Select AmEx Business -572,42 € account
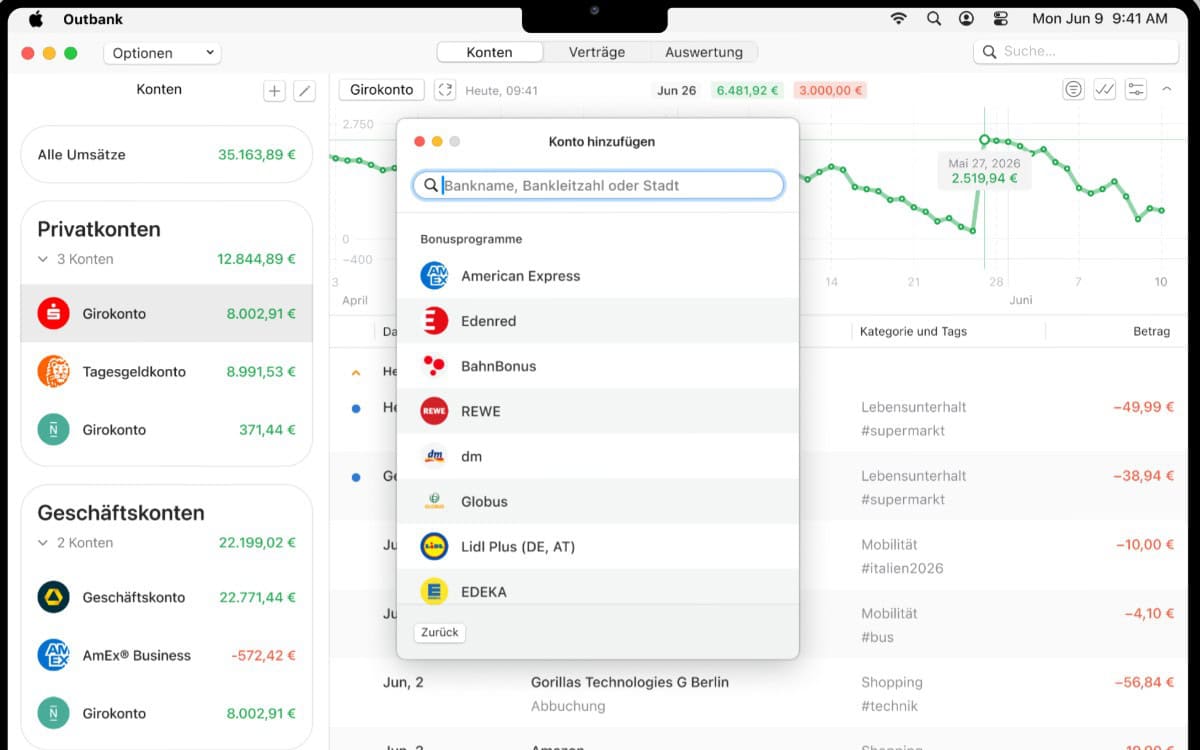Viewport: 1200px width, 750px height. click(167, 655)
